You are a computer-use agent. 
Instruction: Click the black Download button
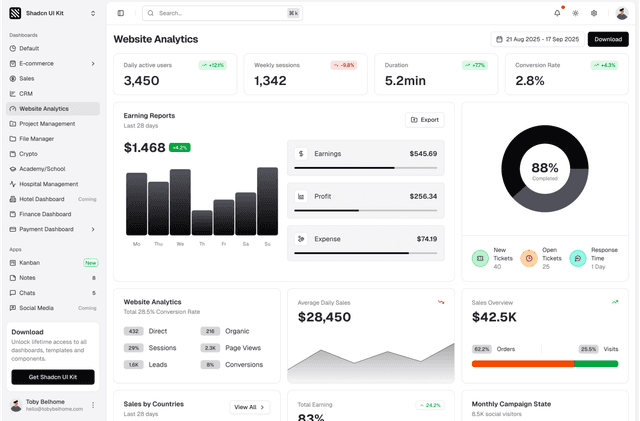pos(608,39)
